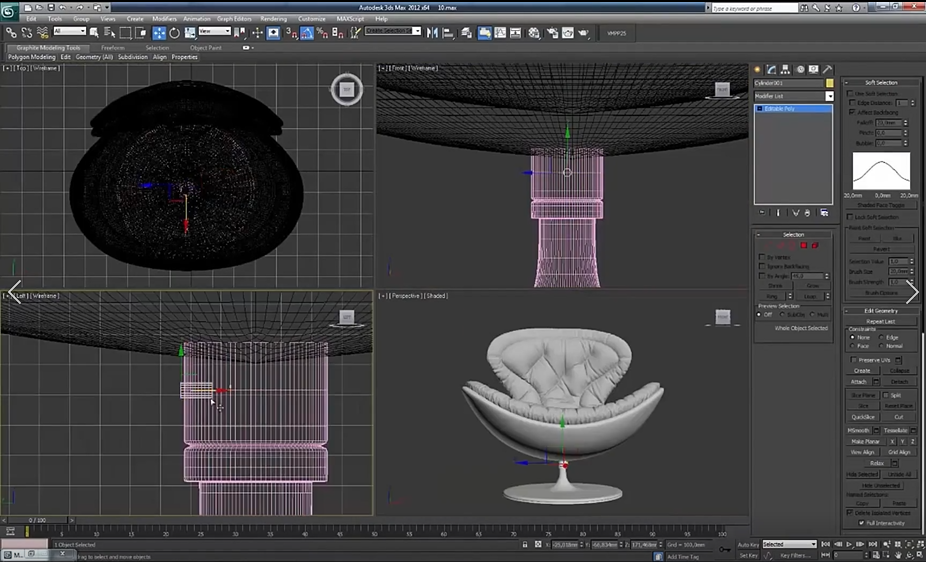The image size is (926, 562).
Task: Click the Unlink Selection tool
Action: (27, 32)
